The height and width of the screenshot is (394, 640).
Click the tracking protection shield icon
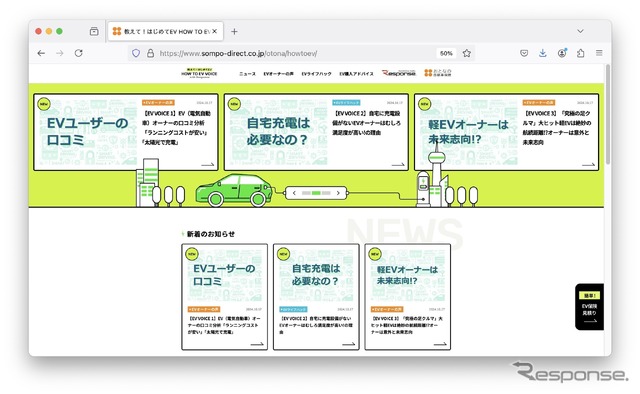[136, 53]
